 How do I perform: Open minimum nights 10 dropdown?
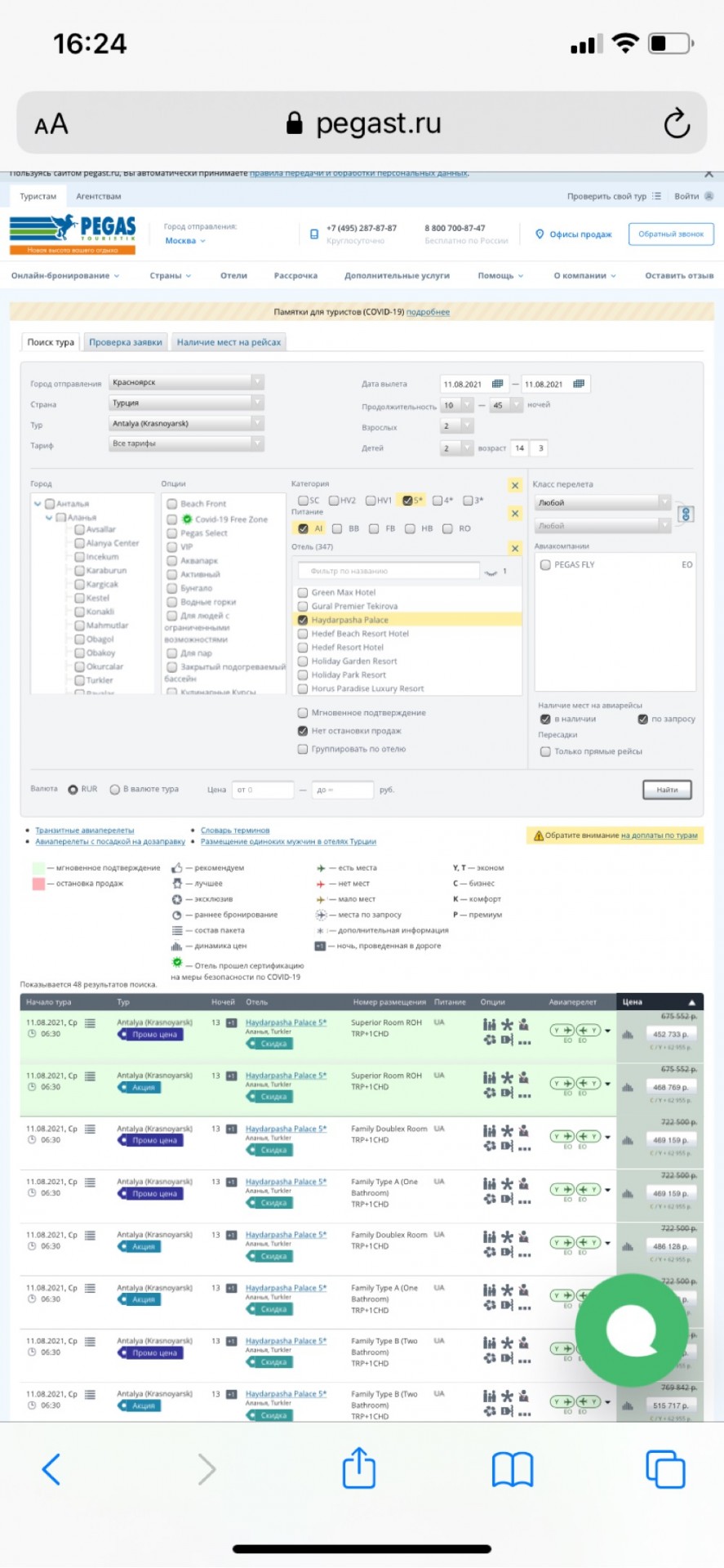click(456, 405)
